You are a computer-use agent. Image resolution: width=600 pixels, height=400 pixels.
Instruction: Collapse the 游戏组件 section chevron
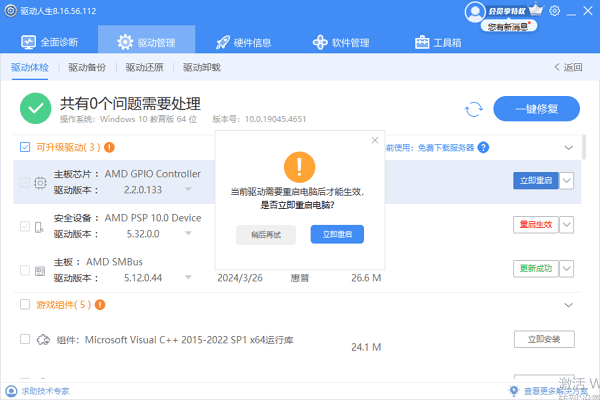point(569,305)
